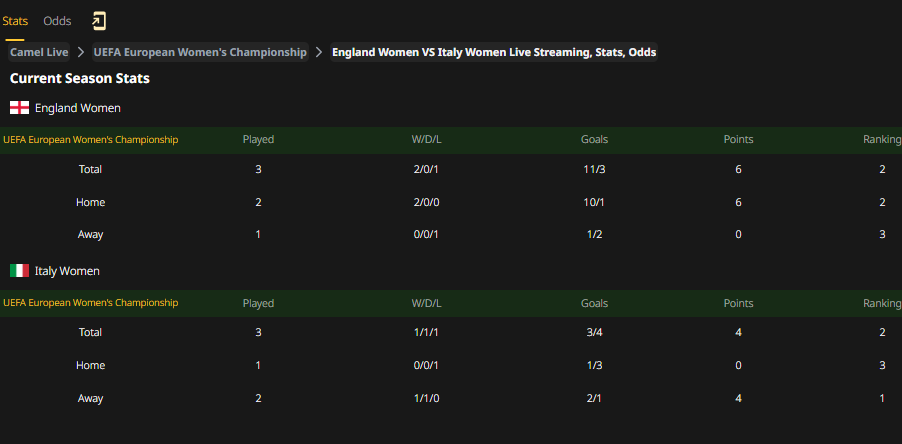Click the W/D/L column header in Italy table
Screen dimensions: 902x444
(x=426, y=303)
